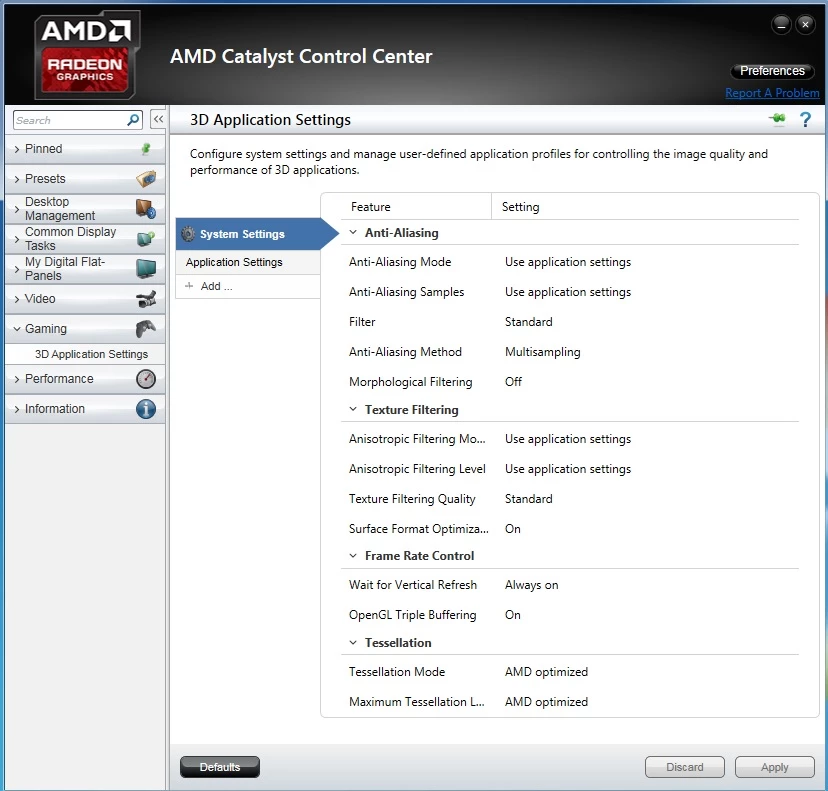Click the Performance gauge icon

click(x=146, y=379)
